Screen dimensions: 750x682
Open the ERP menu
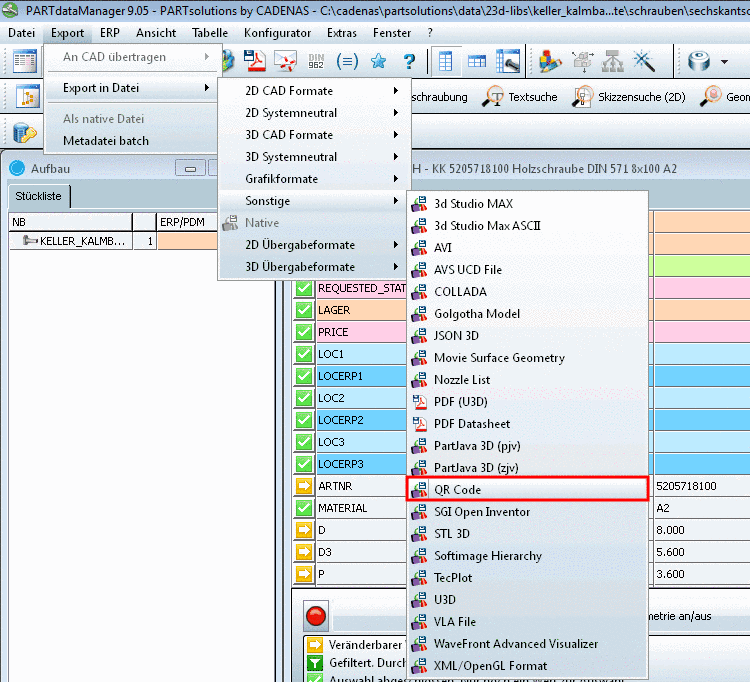click(110, 33)
